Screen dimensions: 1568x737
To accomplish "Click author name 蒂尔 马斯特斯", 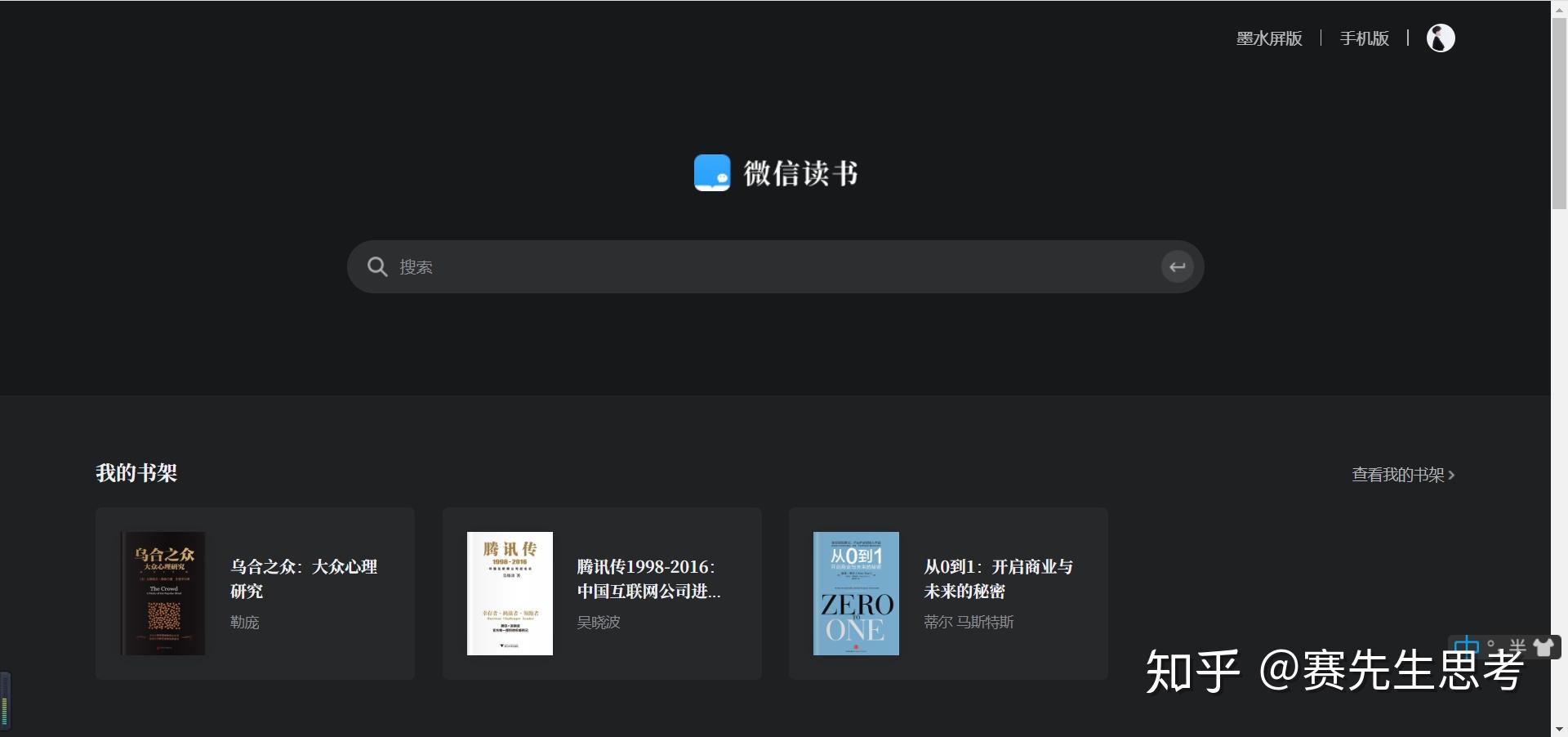I will 969,623.
